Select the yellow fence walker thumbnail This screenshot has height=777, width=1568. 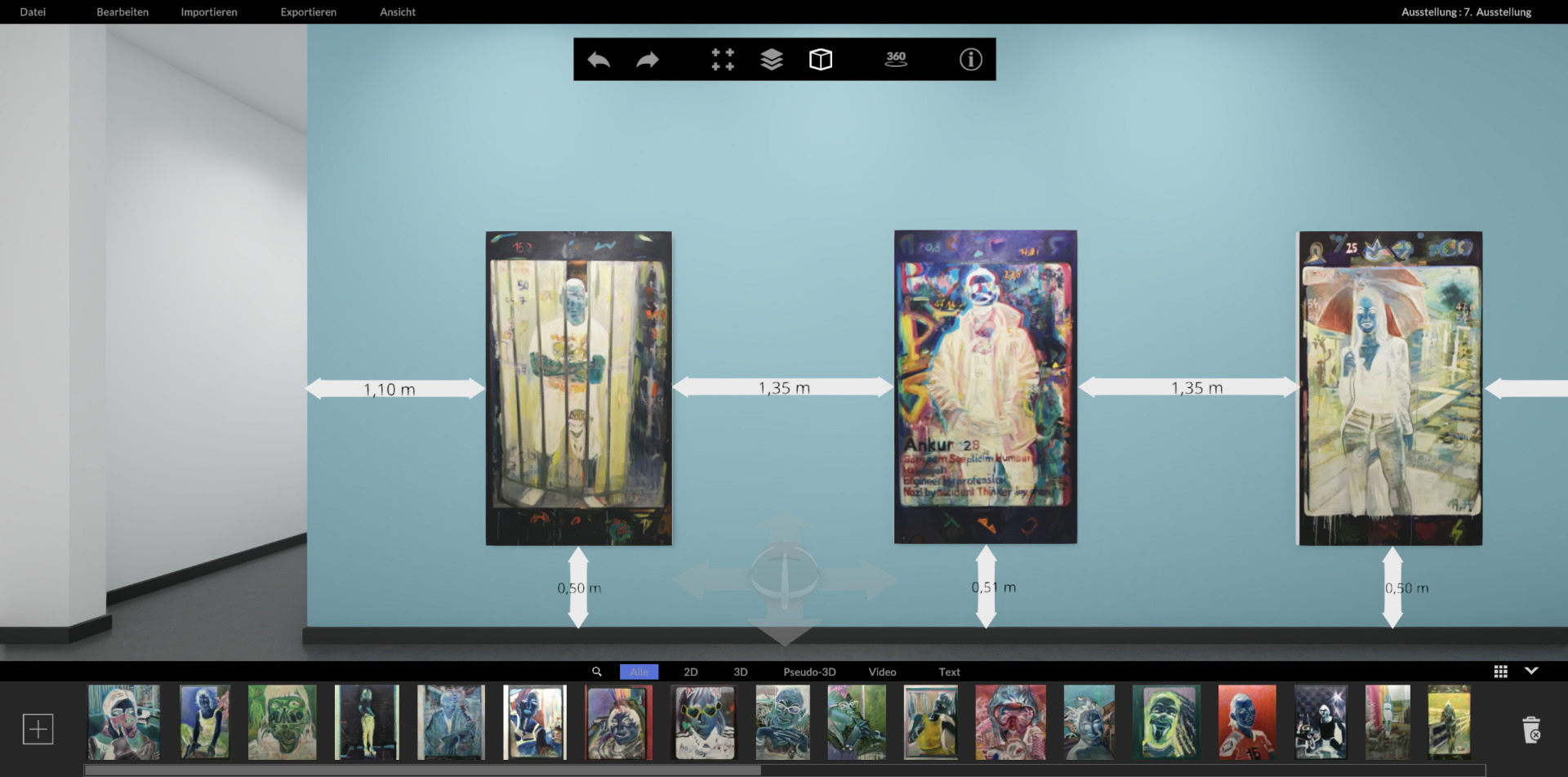[1449, 722]
